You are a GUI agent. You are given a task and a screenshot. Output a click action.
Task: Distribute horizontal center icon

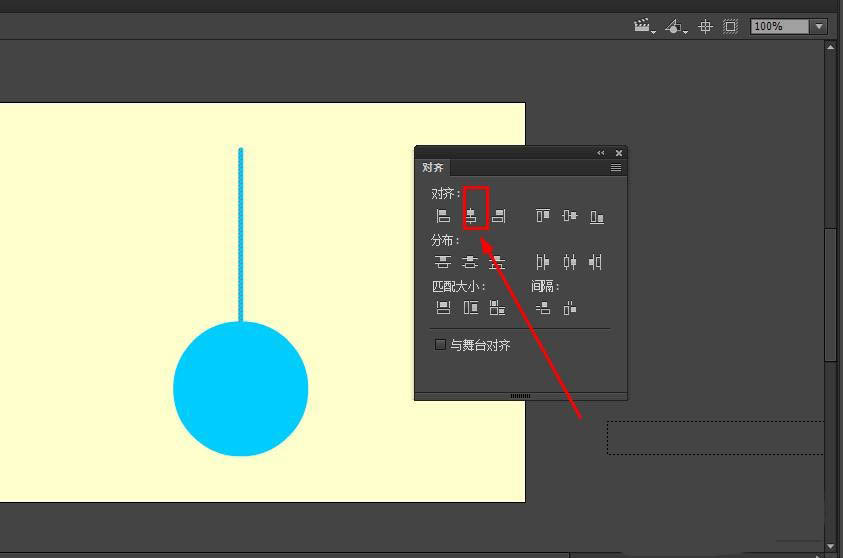[x=570, y=262]
